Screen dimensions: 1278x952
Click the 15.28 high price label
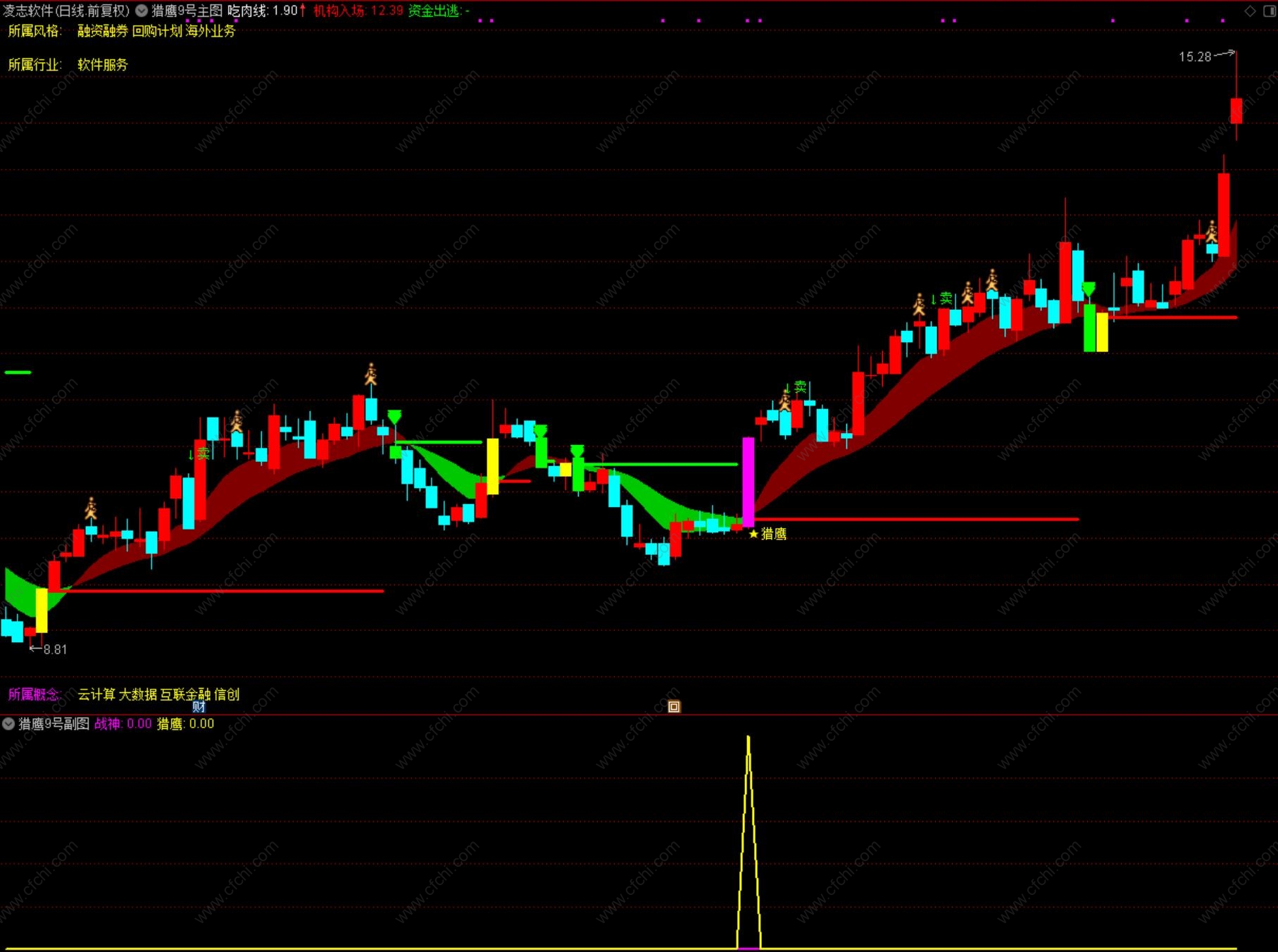[1195, 56]
